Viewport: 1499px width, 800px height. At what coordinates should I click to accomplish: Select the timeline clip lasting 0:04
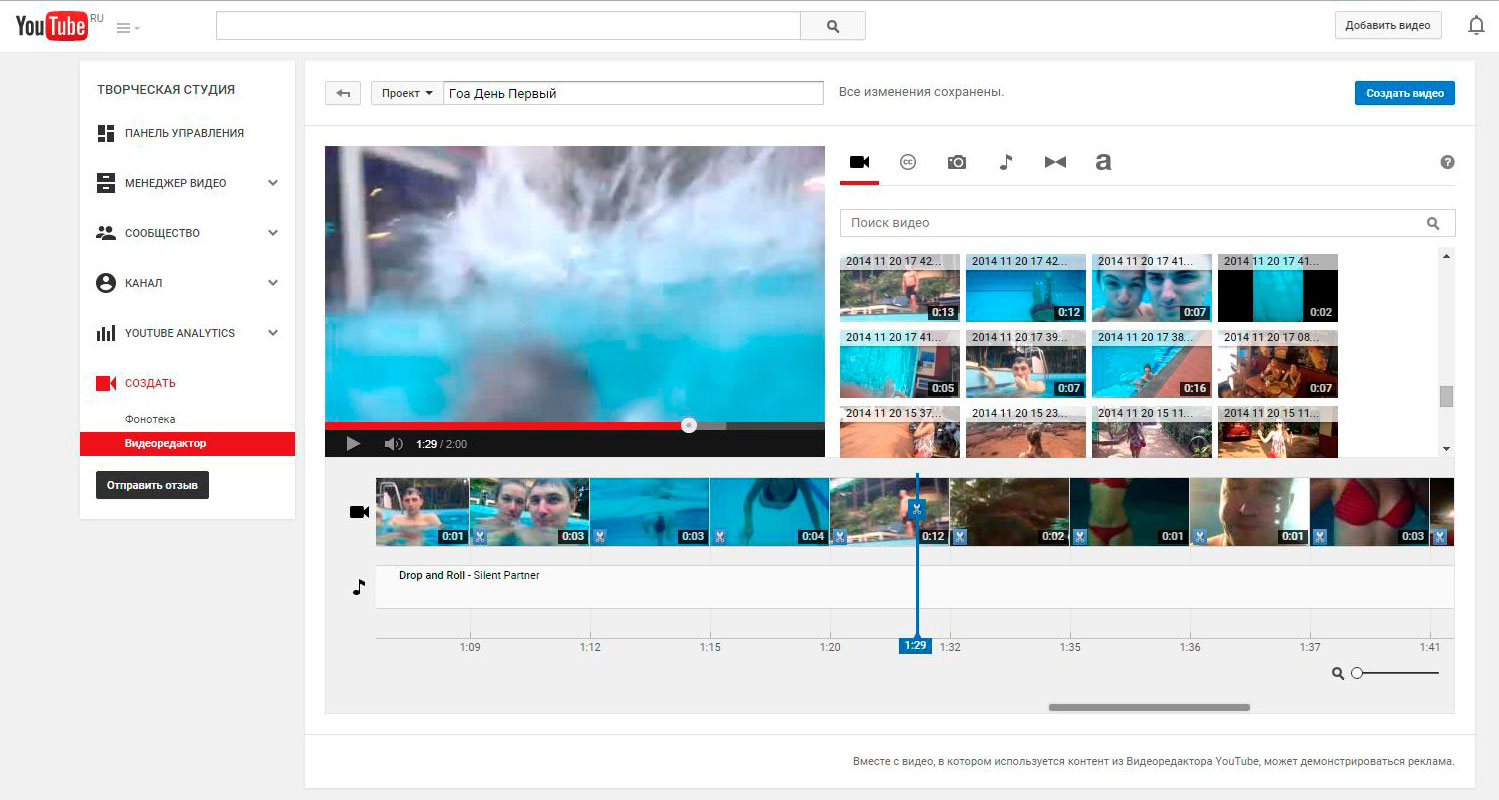click(x=770, y=512)
